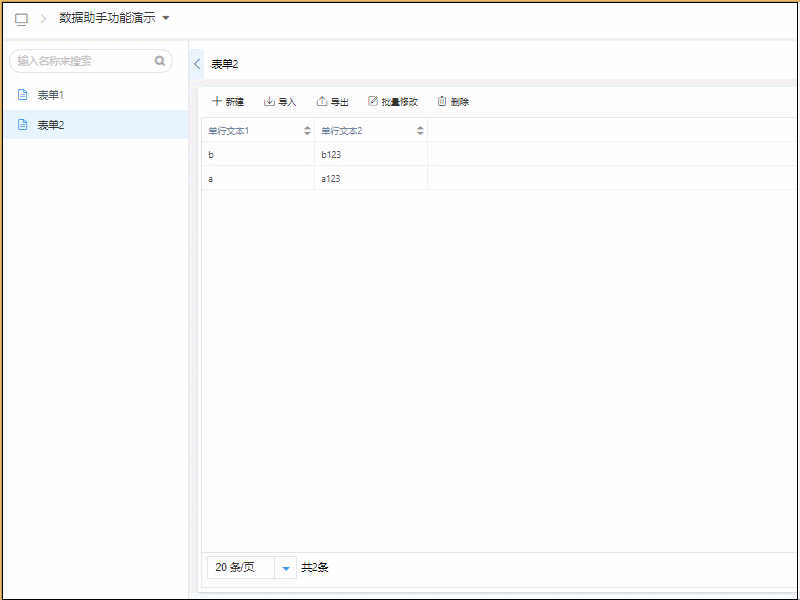Sort by the 单行文本1 column arrows
800x600 pixels.
tap(307, 131)
